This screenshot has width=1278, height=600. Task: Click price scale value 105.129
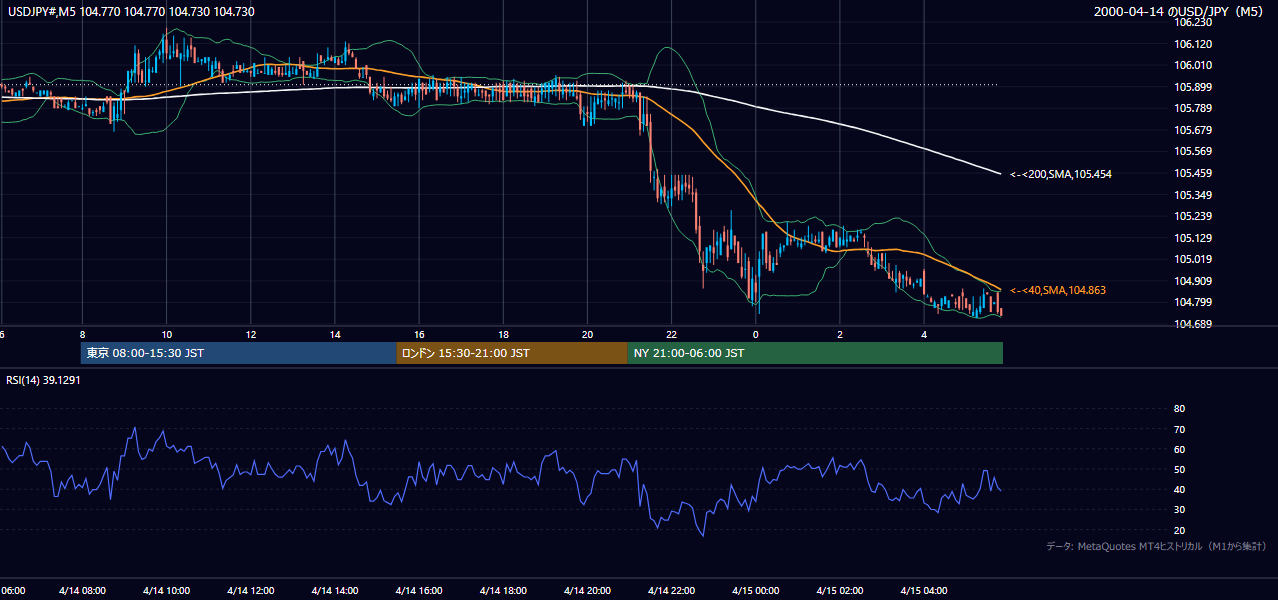tap(1192, 238)
